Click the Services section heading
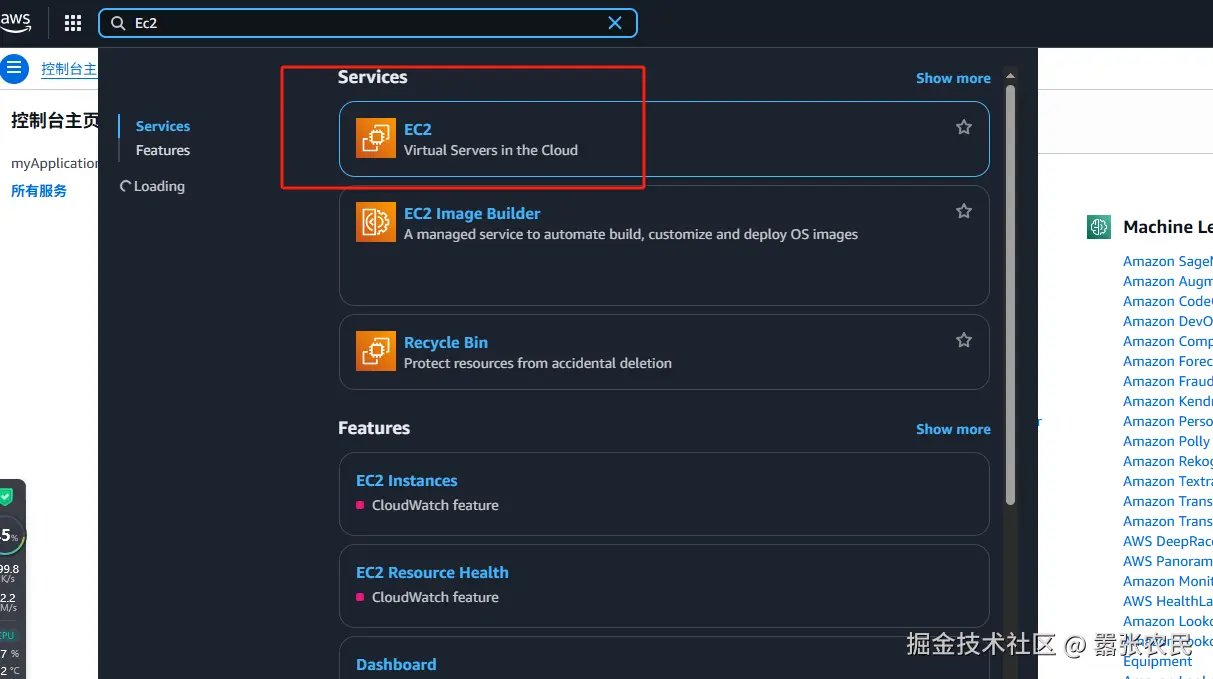 (373, 77)
